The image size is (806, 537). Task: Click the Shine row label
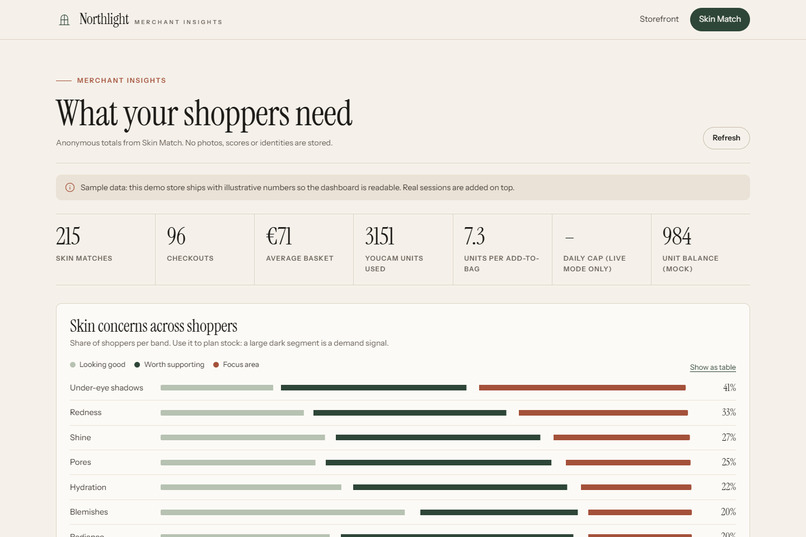pos(80,437)
